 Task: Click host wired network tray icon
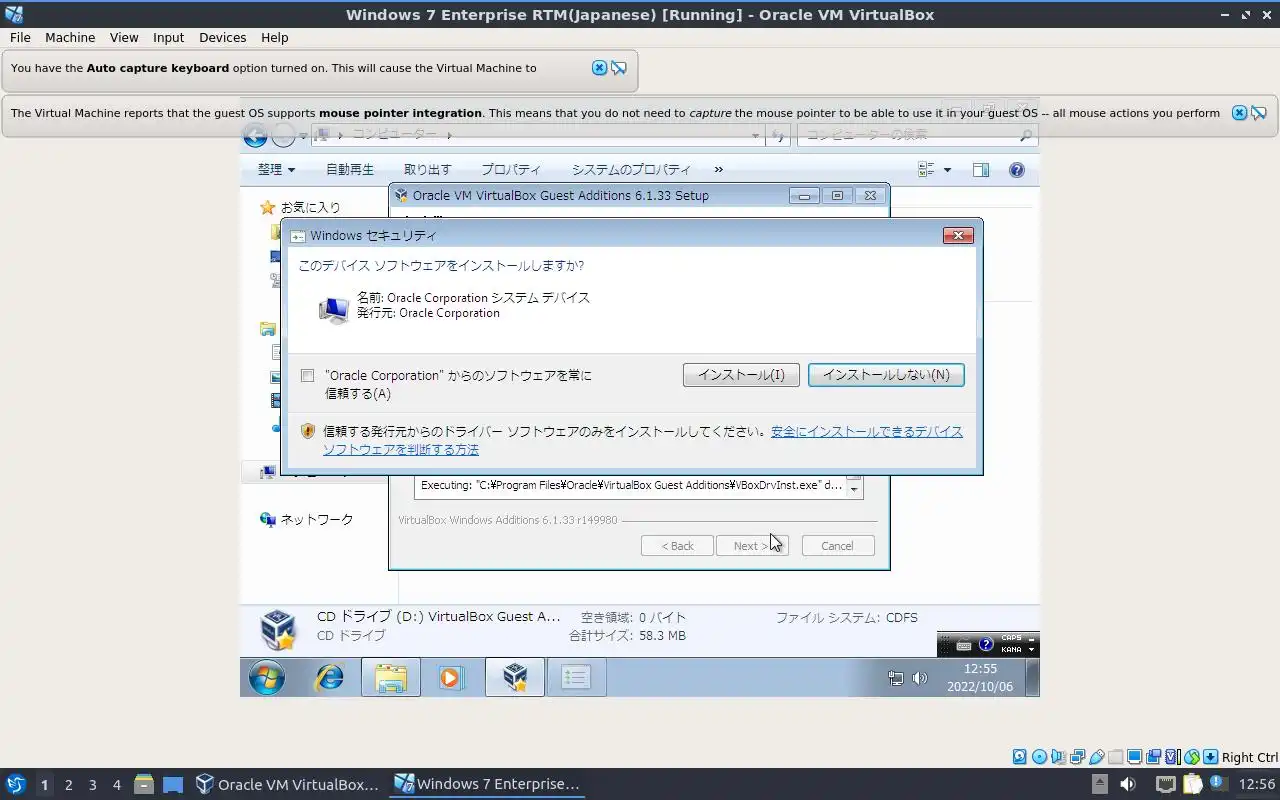pos(1166,784)
